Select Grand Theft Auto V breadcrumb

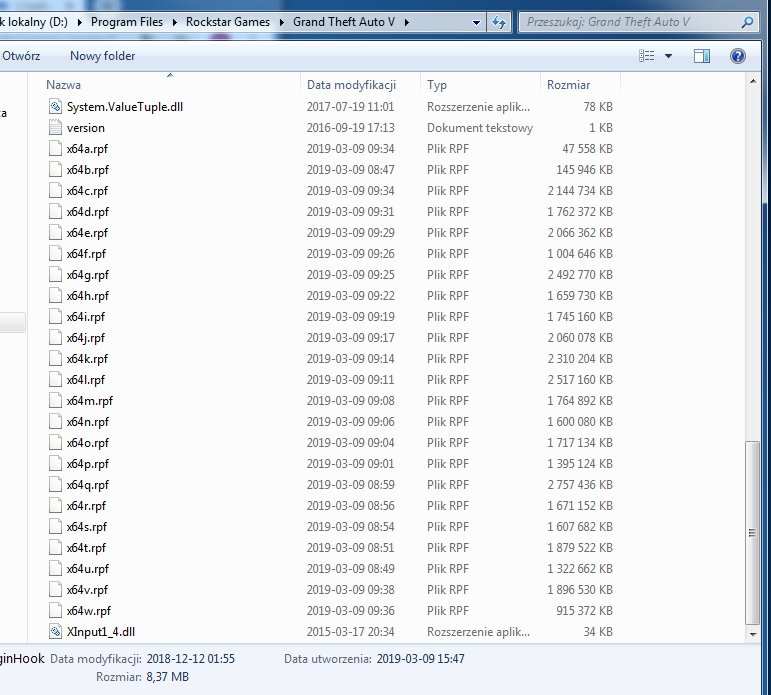344,22
